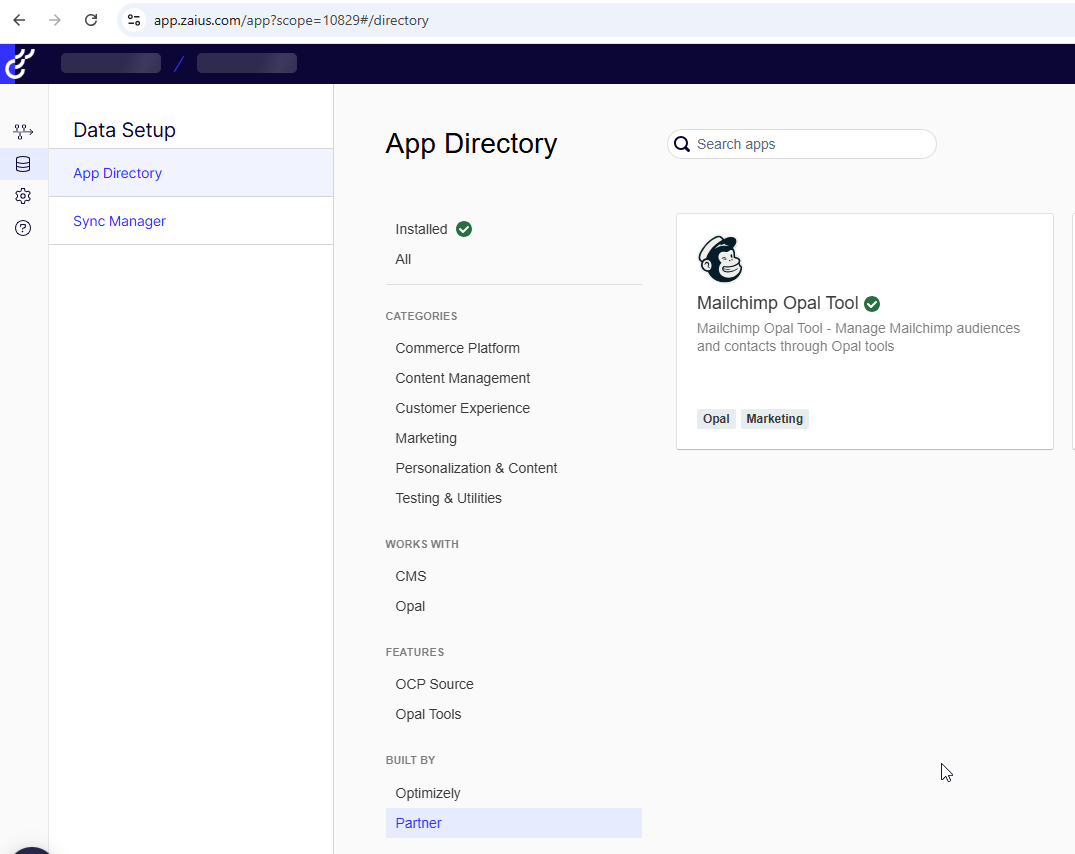Filter by Installed apps

point(421,229)
